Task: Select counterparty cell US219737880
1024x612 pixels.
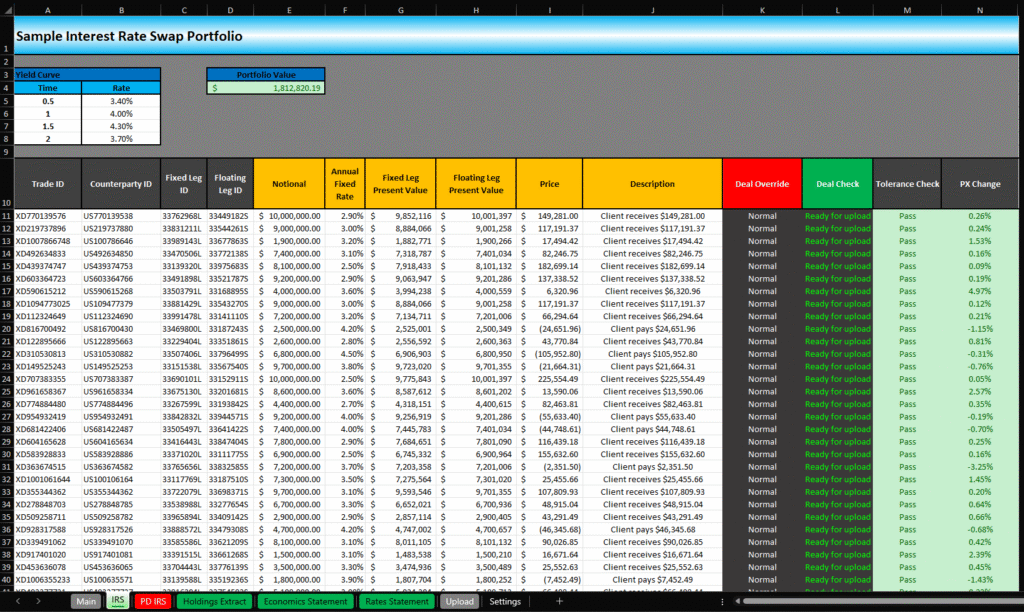Action: coord(121,229)
